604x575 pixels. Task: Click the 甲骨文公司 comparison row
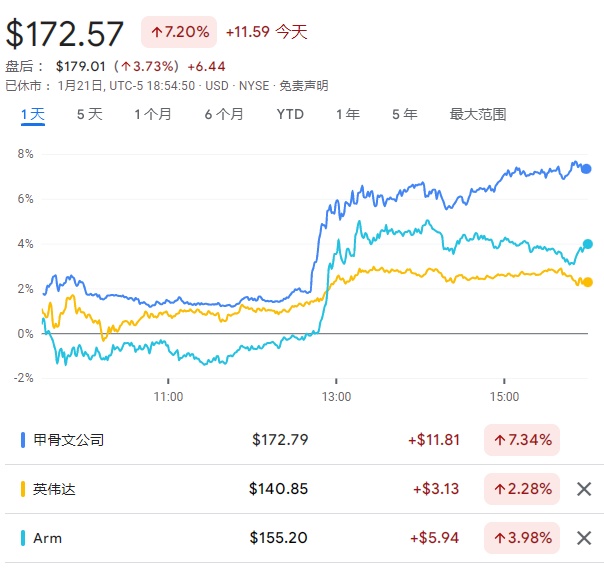tap(68, 439)
